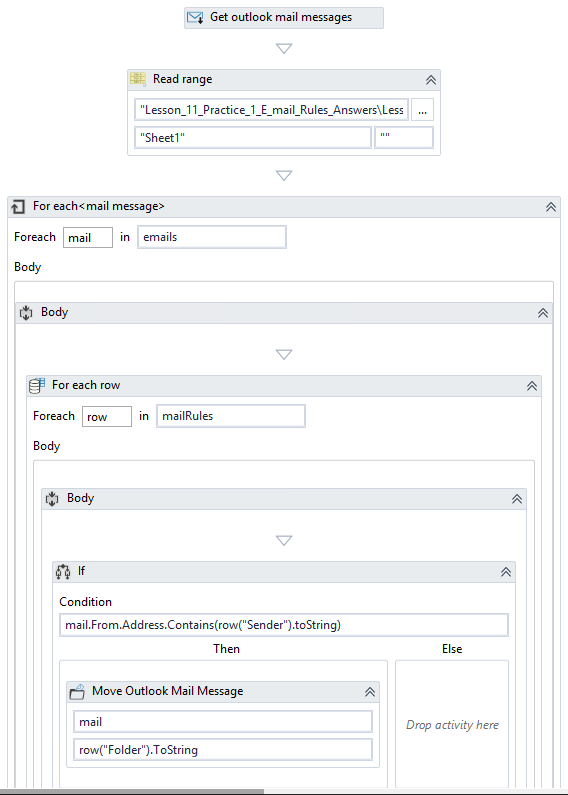Viewport: 568px width, 795px height.
Task: Select the 'Move Outlook Mail Message' title
Action: pos(167,691)
